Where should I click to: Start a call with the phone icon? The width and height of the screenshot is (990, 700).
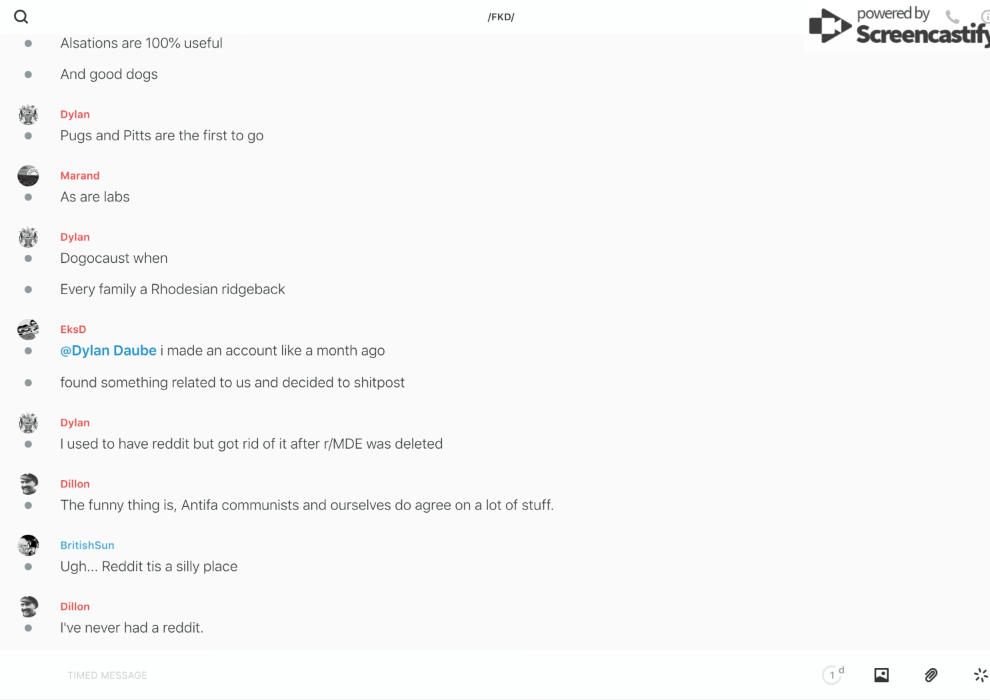(952, 17)
